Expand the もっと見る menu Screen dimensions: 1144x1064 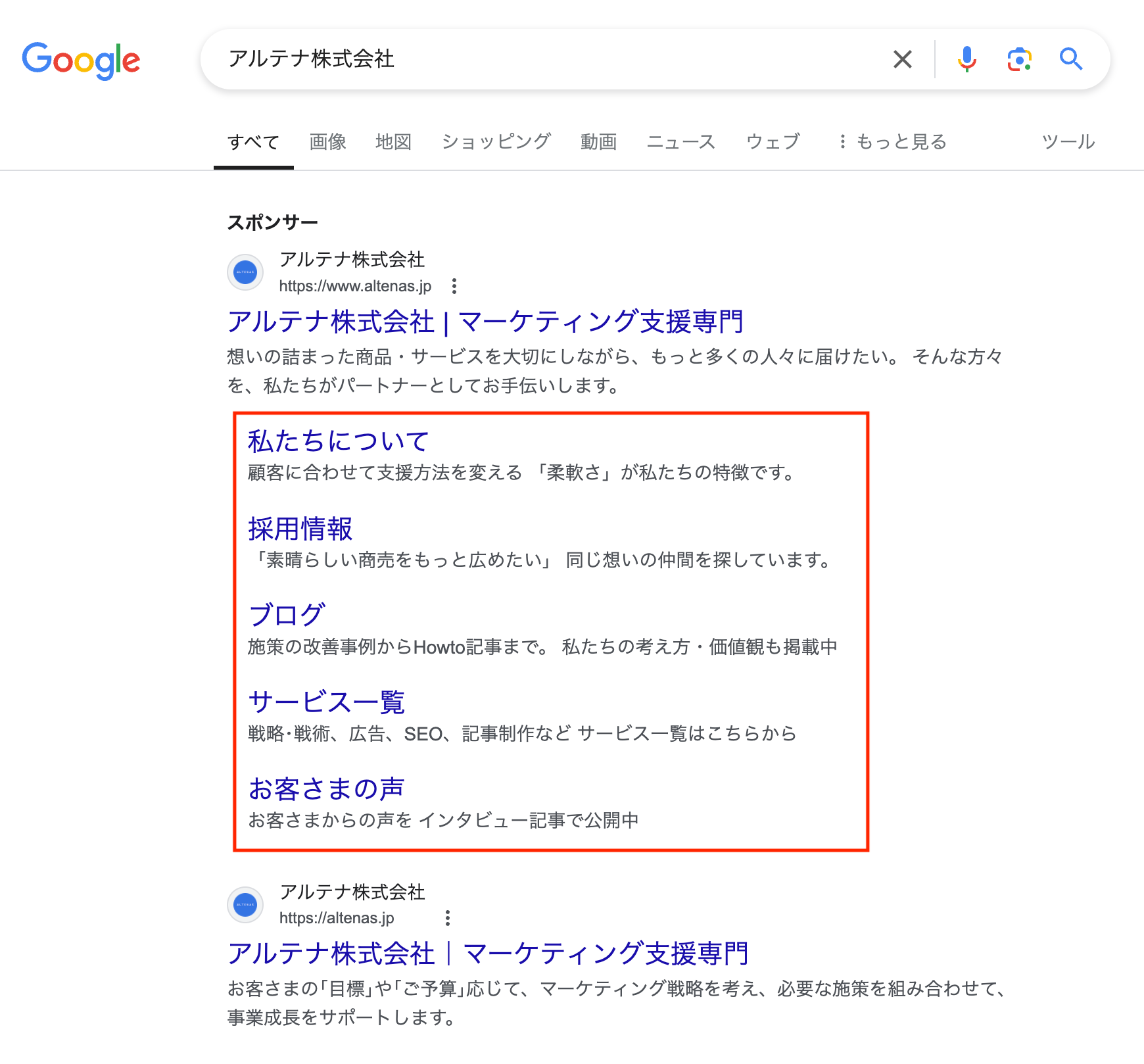click(892, 142)
